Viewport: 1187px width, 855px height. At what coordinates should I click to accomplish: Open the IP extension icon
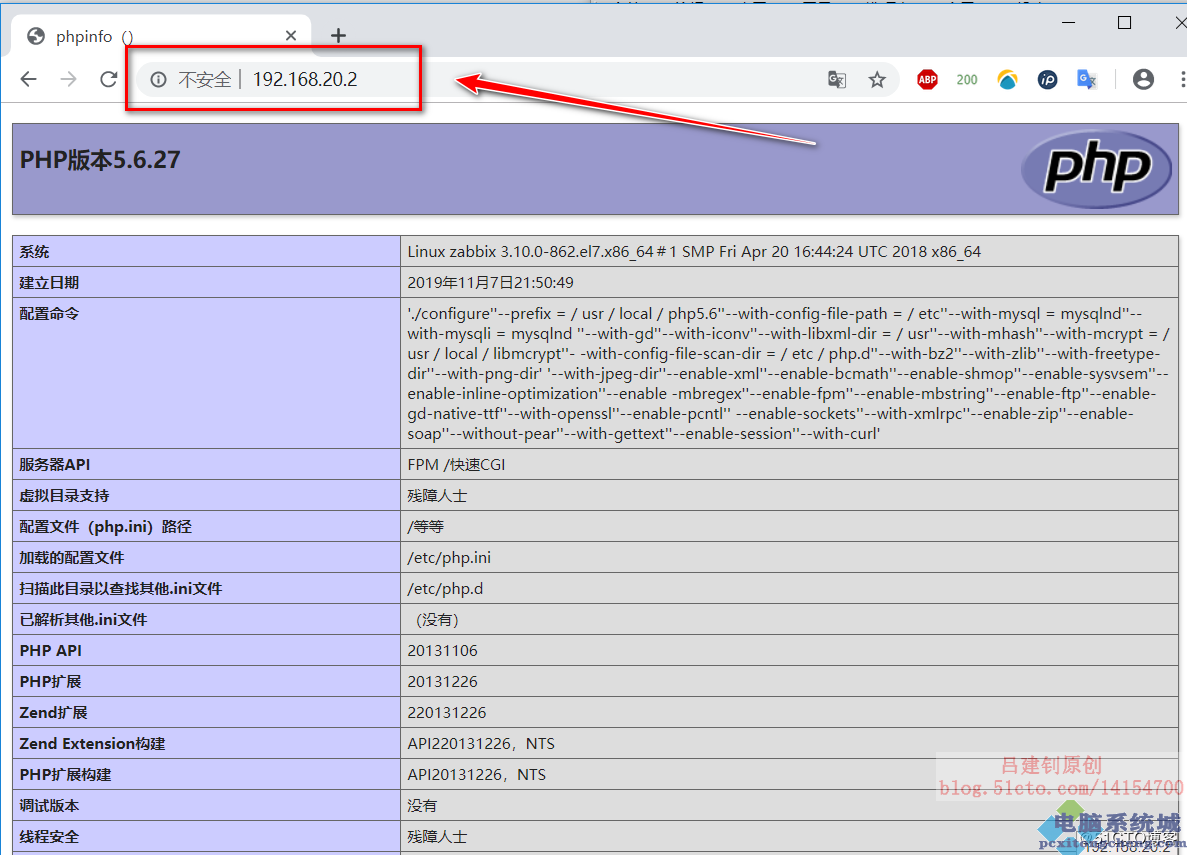(1047, 80)
